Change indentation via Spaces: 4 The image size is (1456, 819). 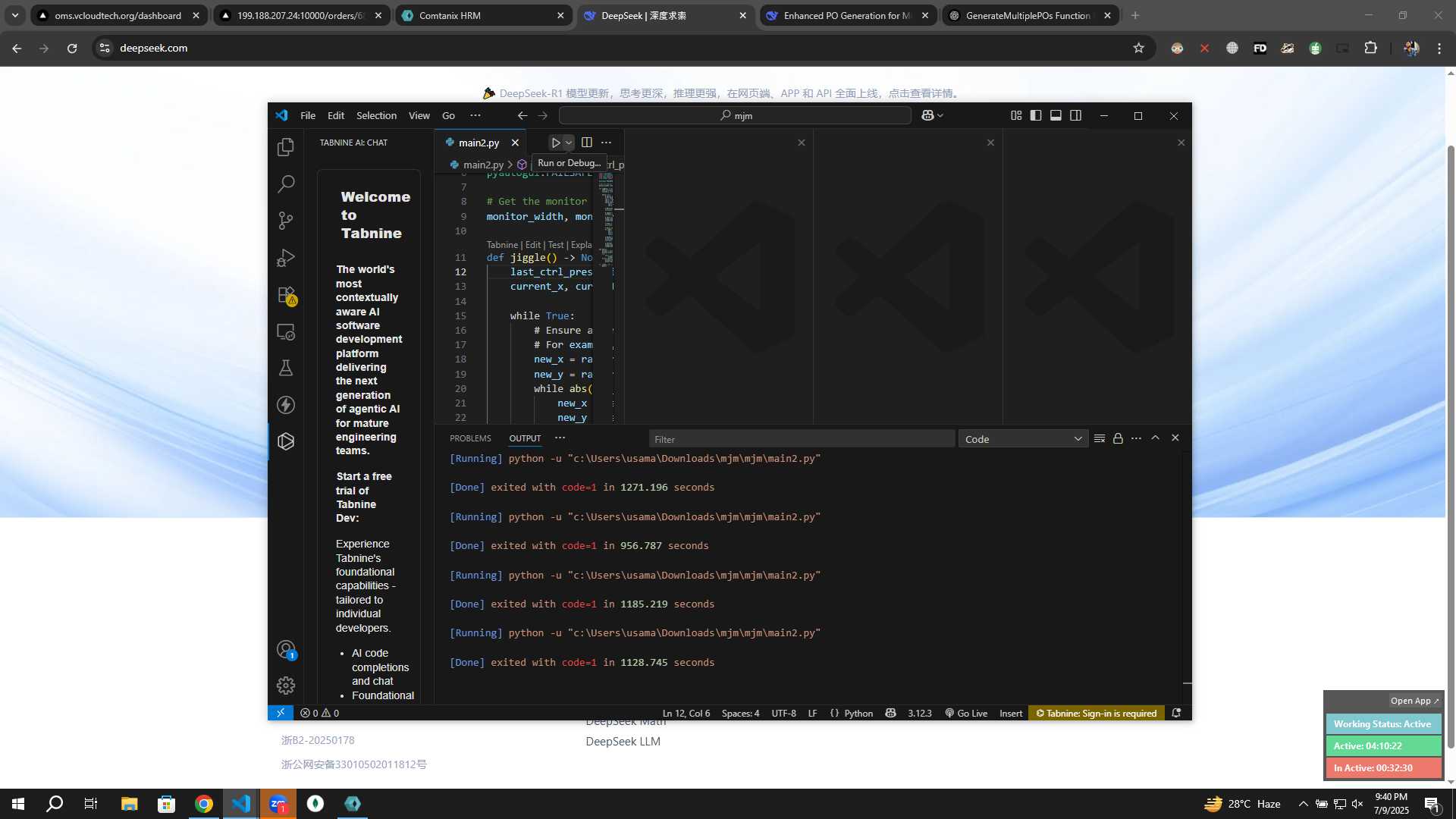tap(740, 713)
